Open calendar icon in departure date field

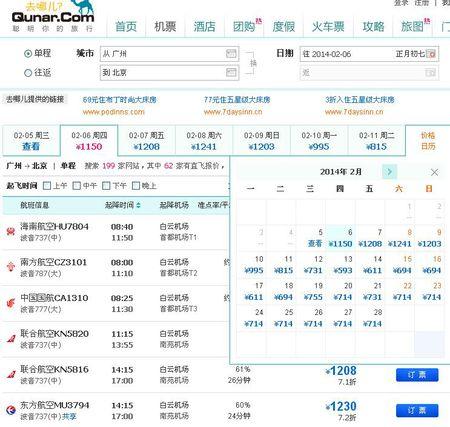[431, 54]
